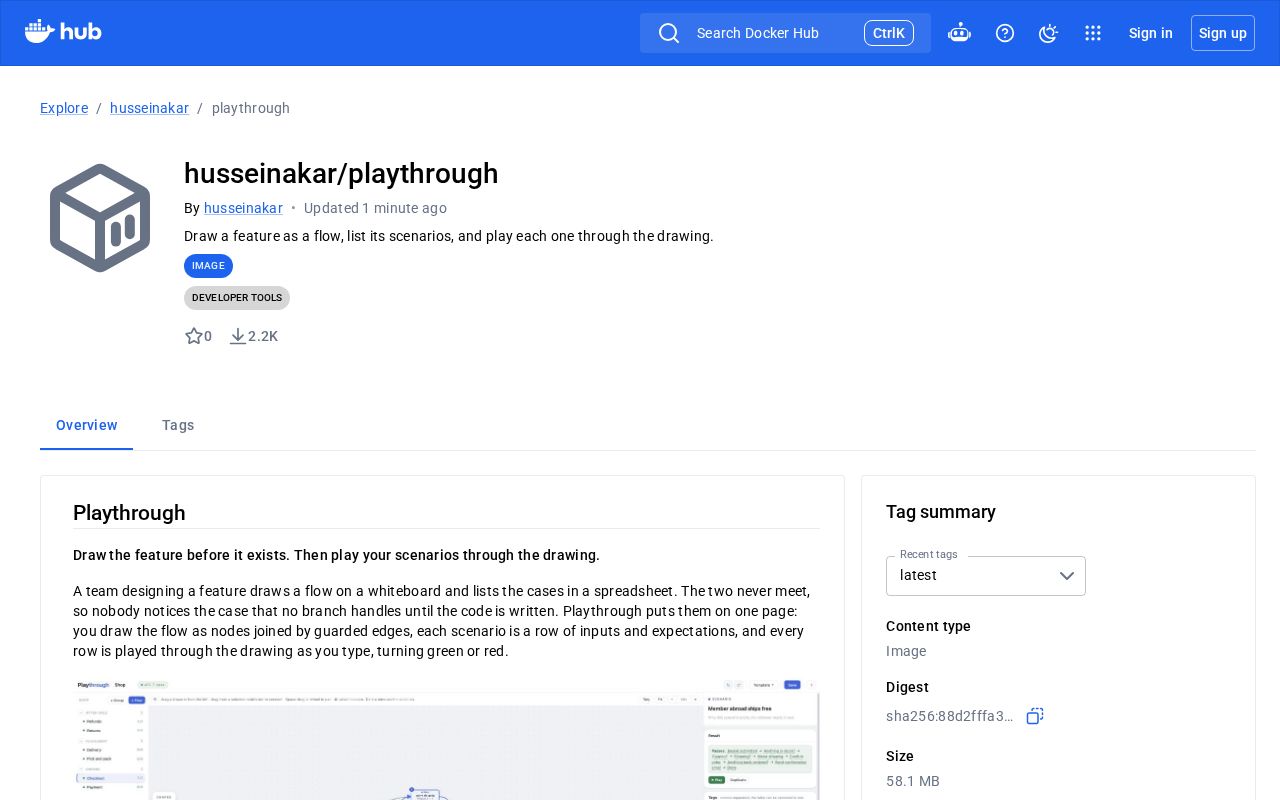Viewport: 1280px width, 800px height.
Task: Click the Sign in link
Action: coord(1151,33)
